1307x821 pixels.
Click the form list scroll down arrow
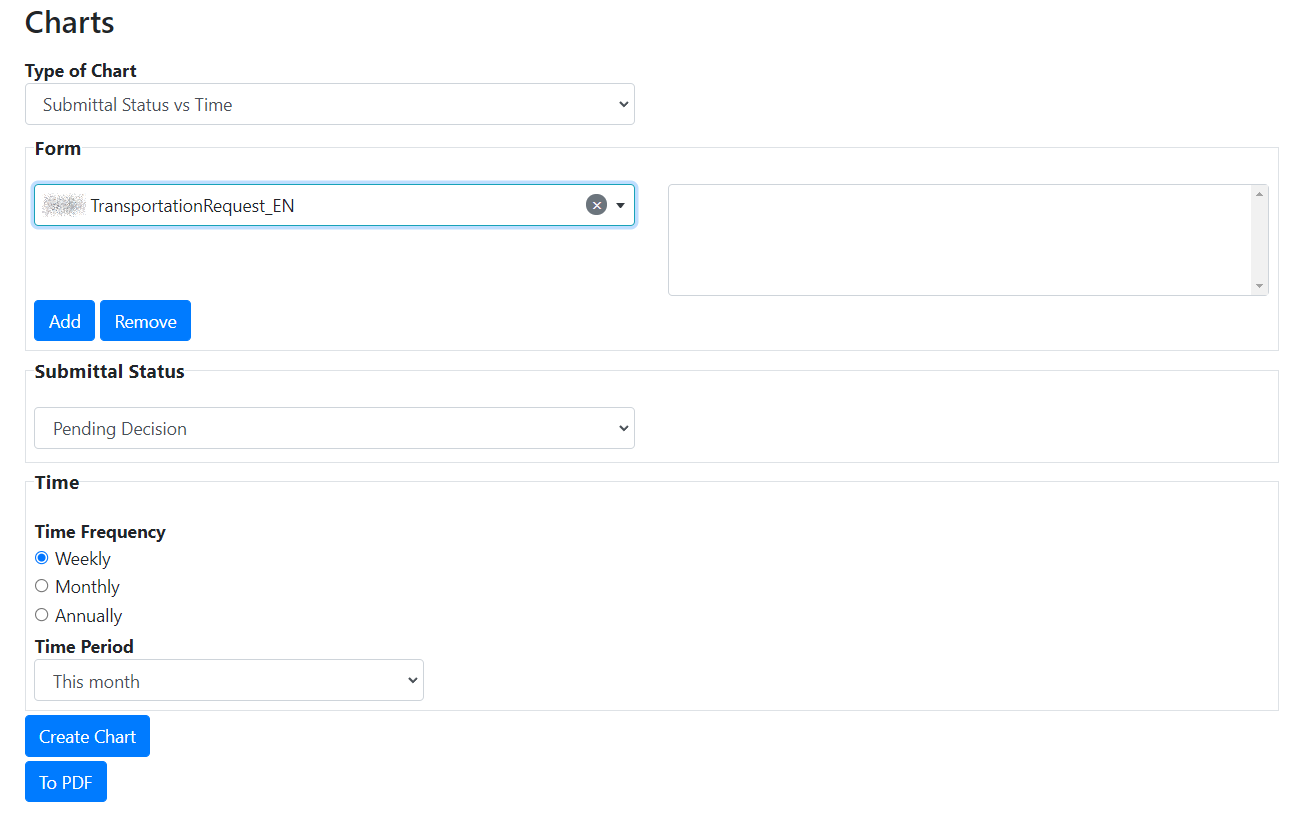(1260, 286)
